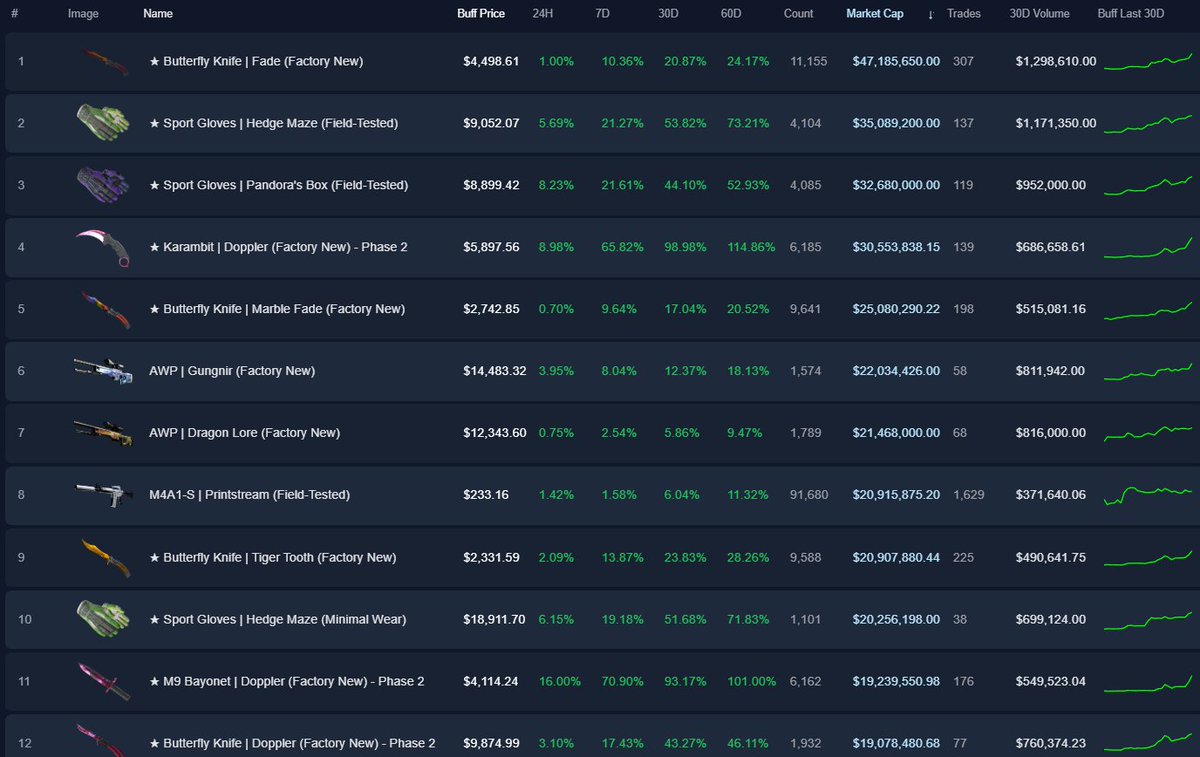Image resolution: width=1200 pixels, height=757 pixels.
Task: Sort by Name column header
Action: pos(158,14)
